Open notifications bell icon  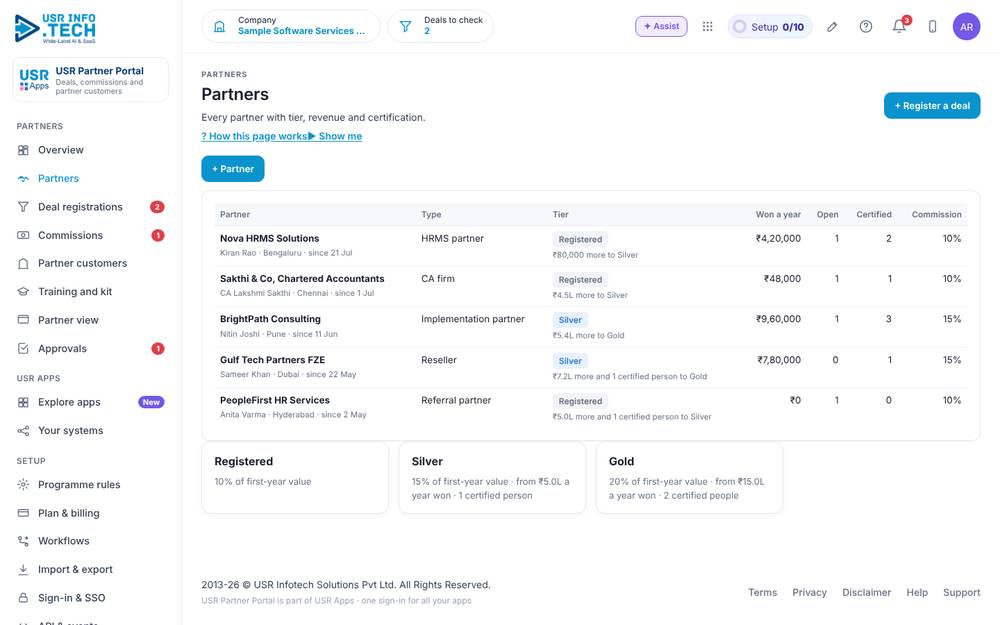pyautogui.click(x=899, y=27)
